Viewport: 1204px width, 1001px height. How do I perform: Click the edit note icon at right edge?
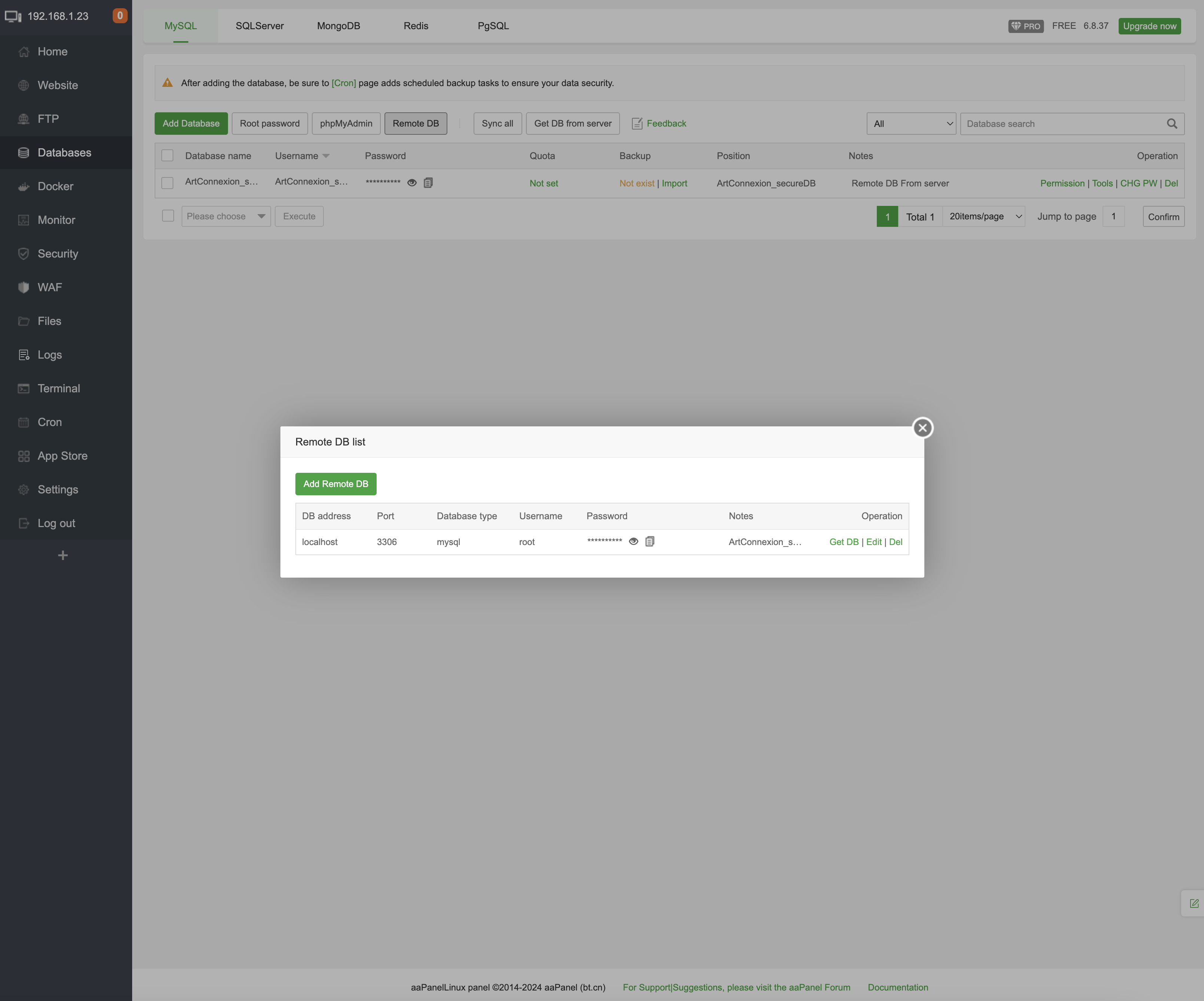point(1194,903)
